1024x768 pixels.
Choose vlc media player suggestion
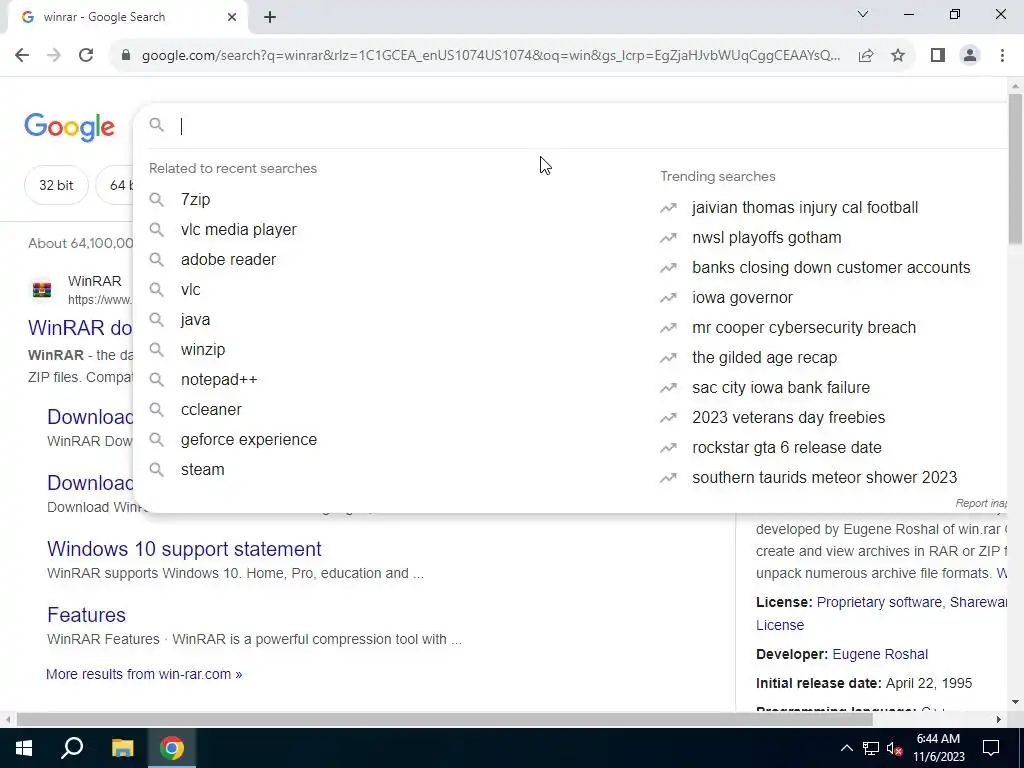click(238, 230)
